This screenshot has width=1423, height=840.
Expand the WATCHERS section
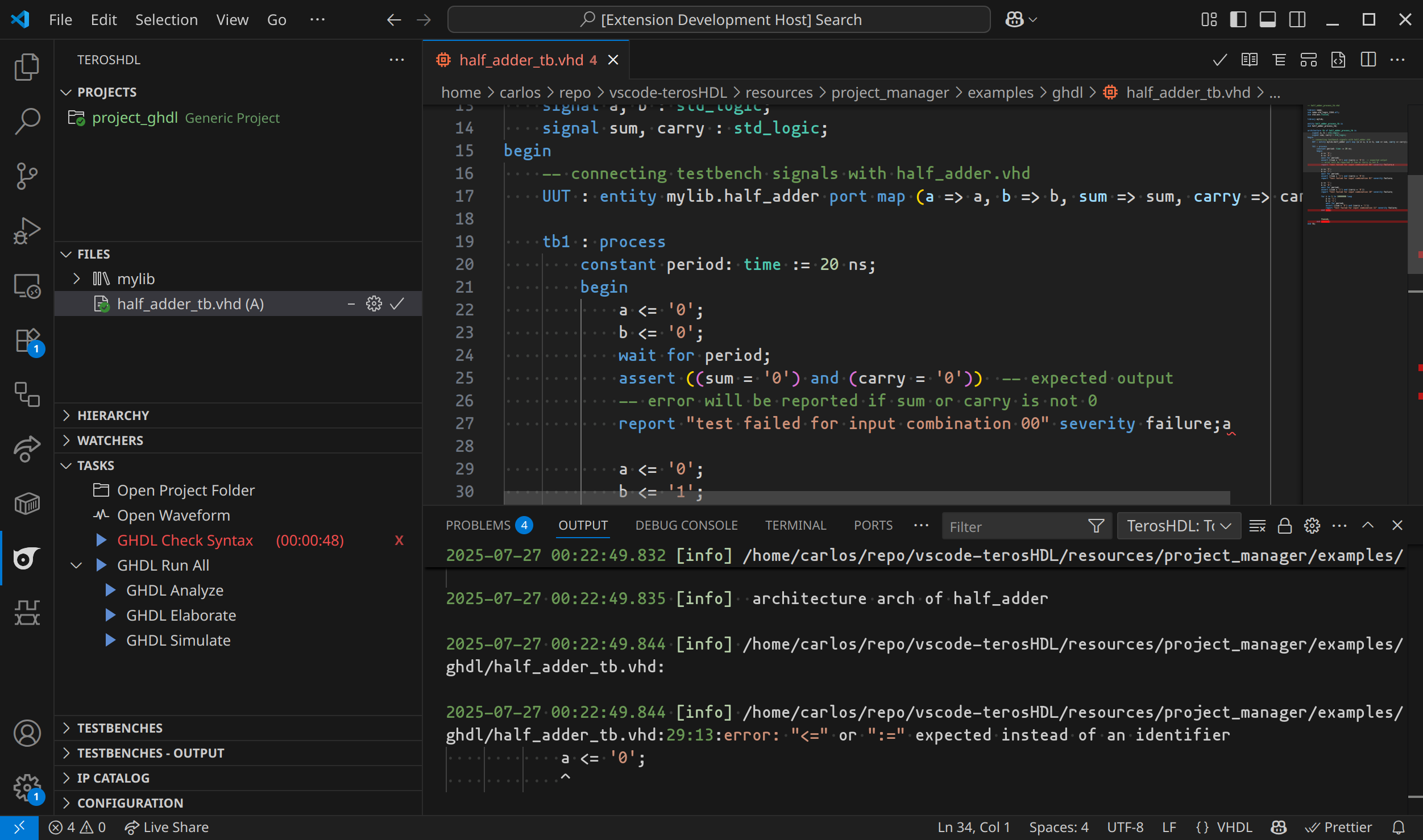(x=66, y=440)
